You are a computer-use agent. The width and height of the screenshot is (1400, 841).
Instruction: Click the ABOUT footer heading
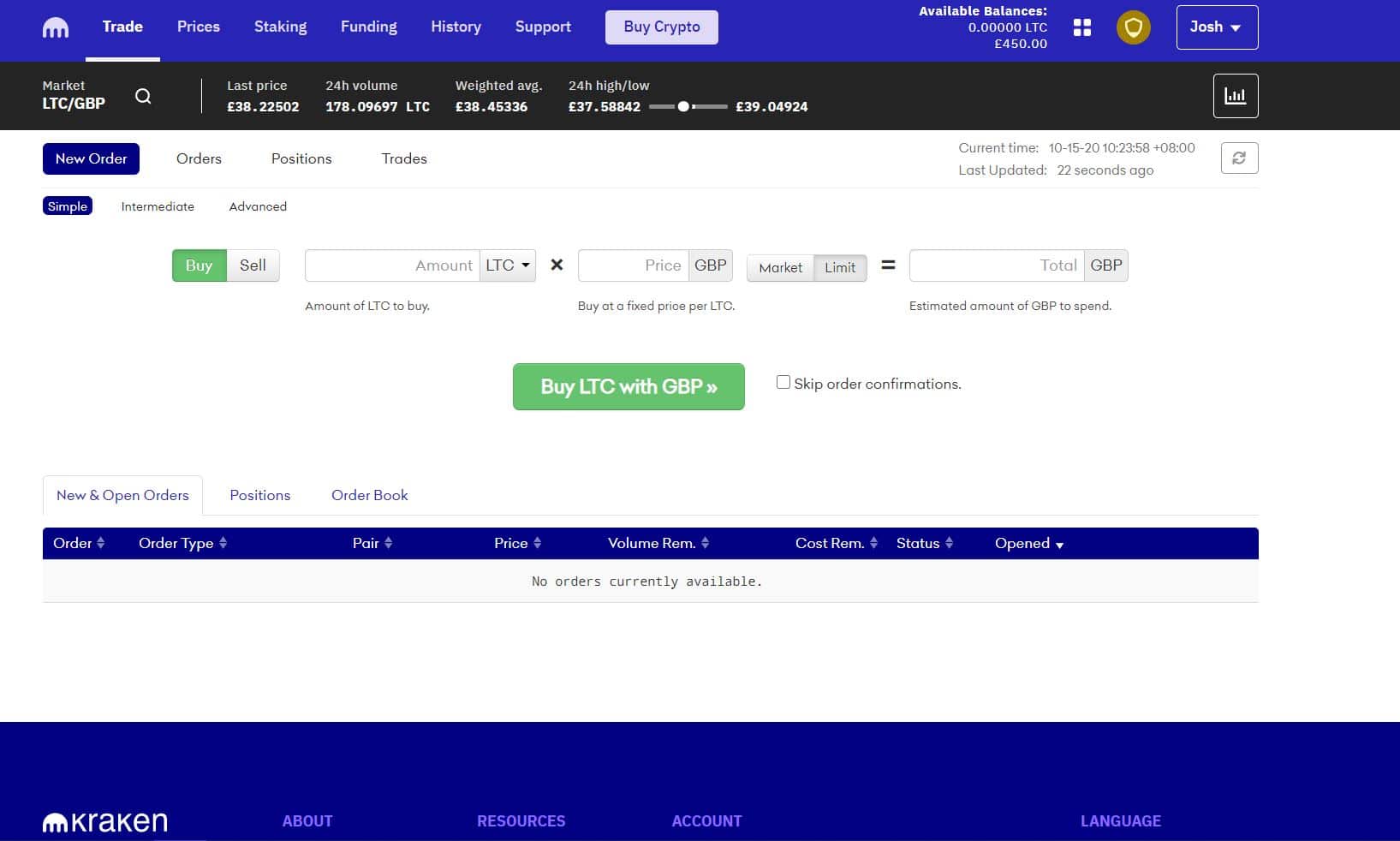(x=307, y=821)
